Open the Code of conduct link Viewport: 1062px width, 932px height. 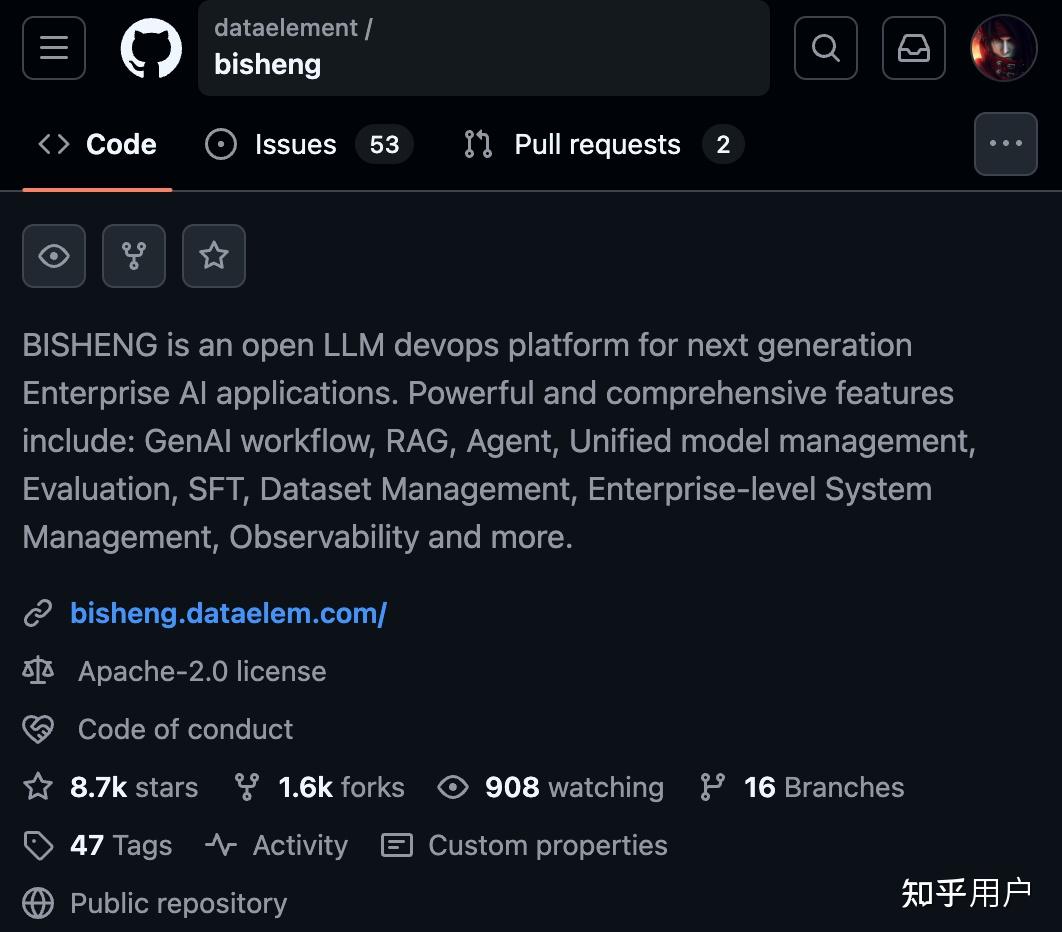tap(185, 729)
